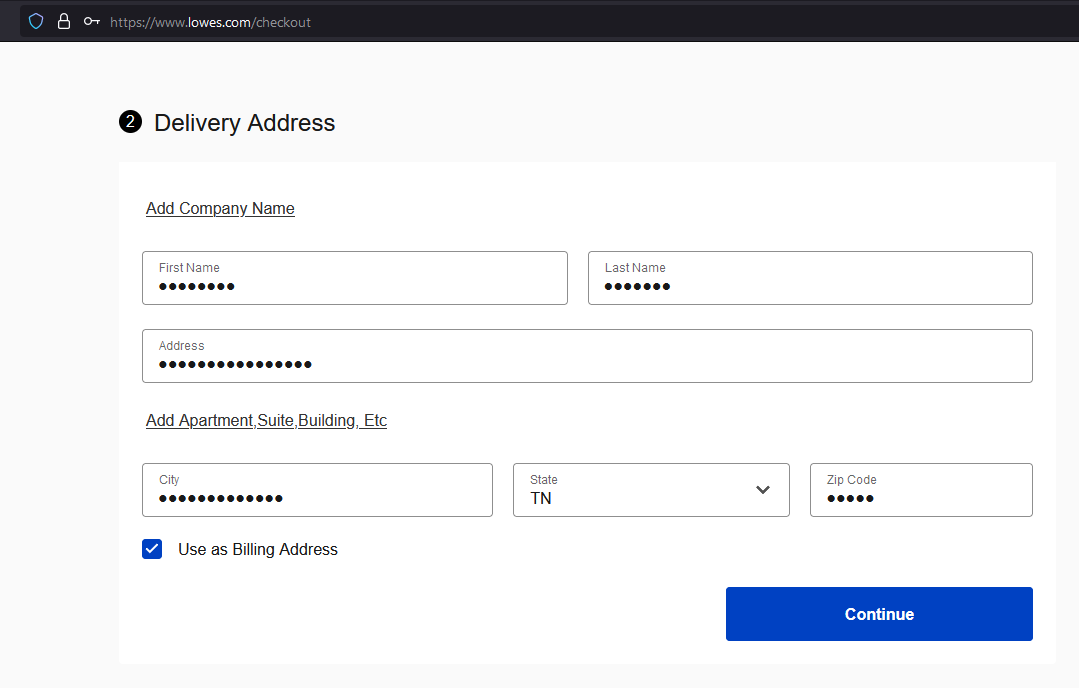
Task: Toggle the Use as Billing Address checkbox
Action: pos(152,549)
